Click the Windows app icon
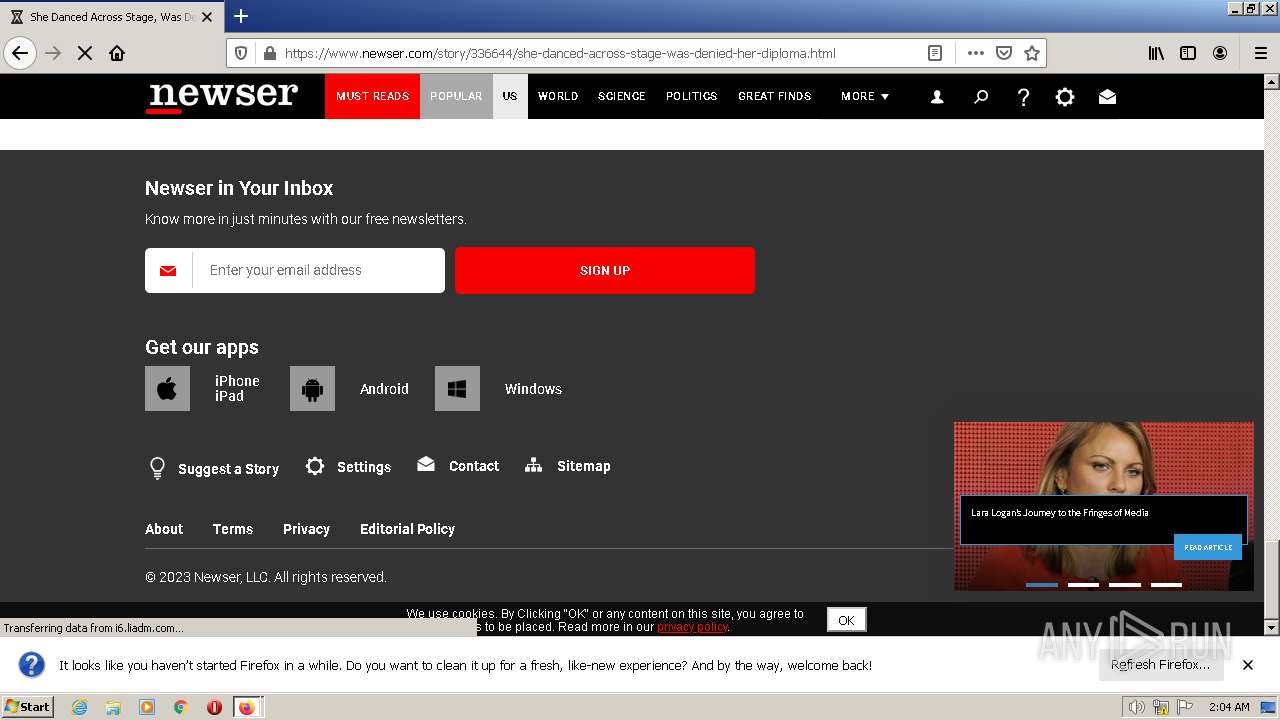The width and height of the screenshot is (1280, 720). tap(457, 388)
